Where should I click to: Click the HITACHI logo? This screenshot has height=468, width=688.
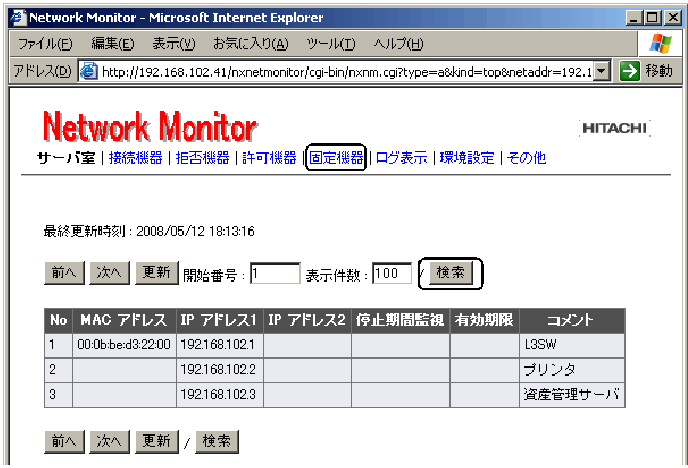tap(614, 128)
